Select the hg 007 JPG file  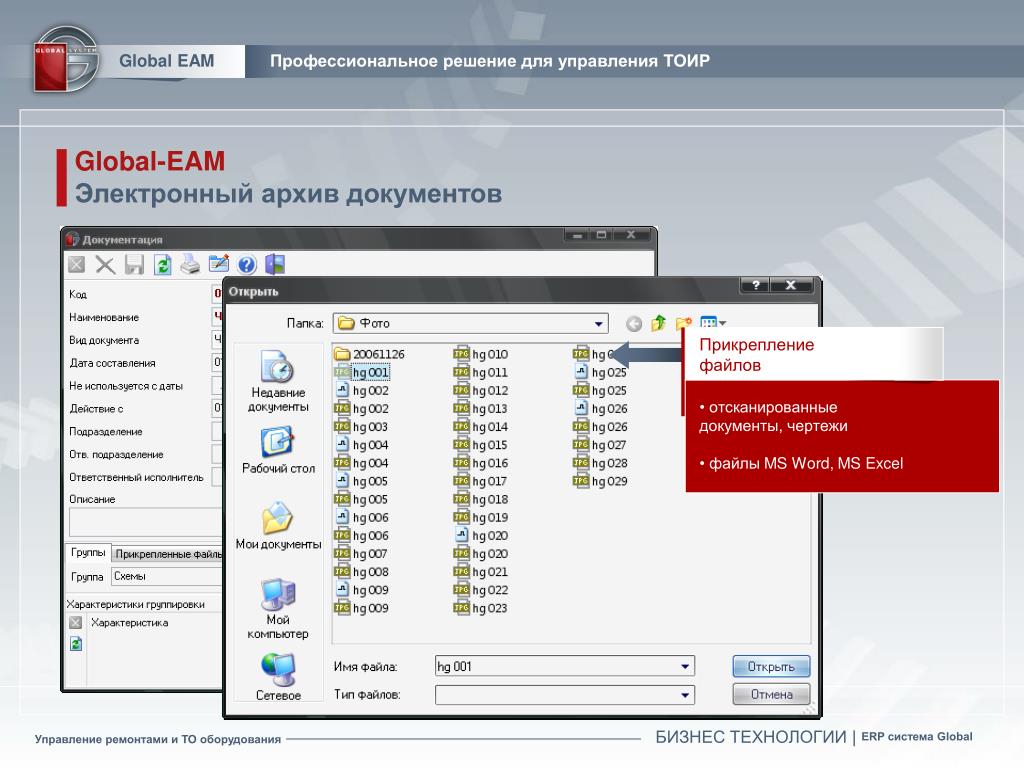tap(361, 554)
